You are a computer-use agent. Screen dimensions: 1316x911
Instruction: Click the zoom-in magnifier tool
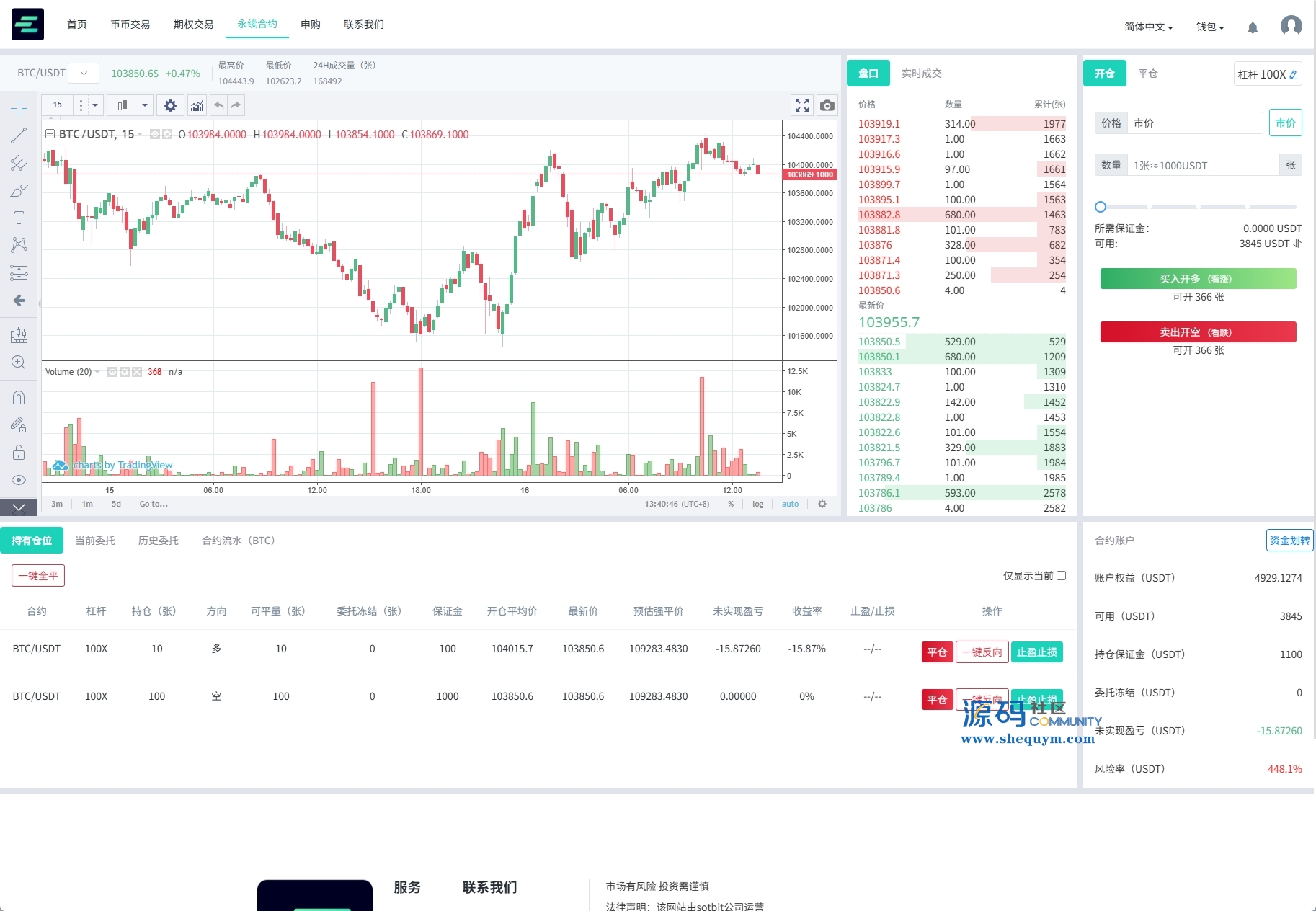pos(19,363)
